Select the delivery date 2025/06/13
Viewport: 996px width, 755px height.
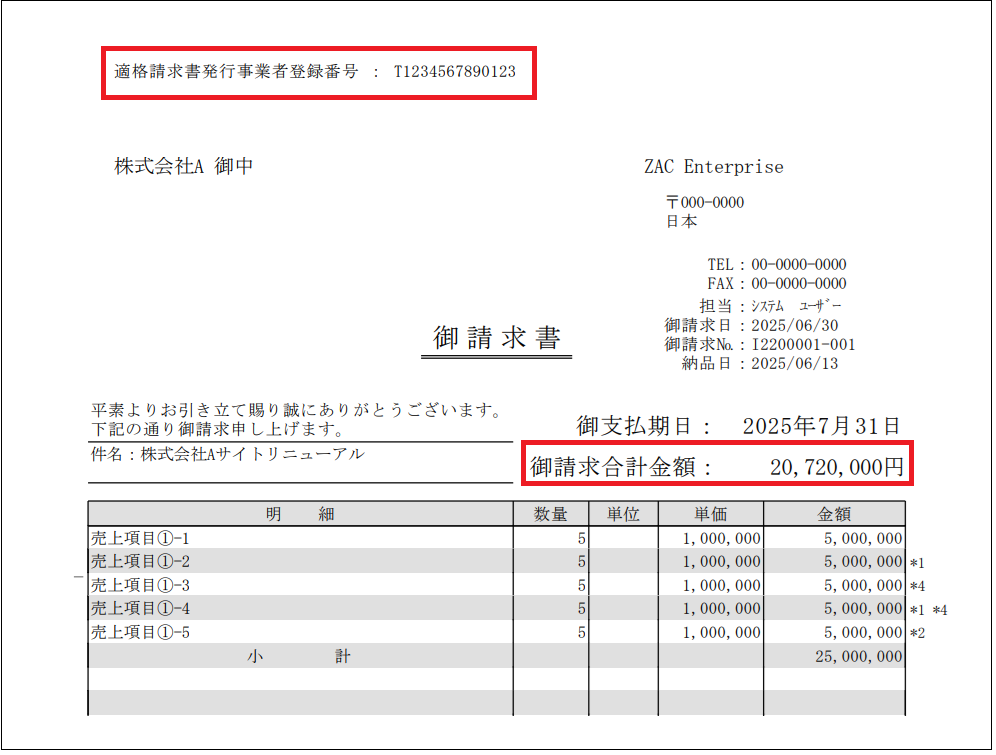coord(794,364)
